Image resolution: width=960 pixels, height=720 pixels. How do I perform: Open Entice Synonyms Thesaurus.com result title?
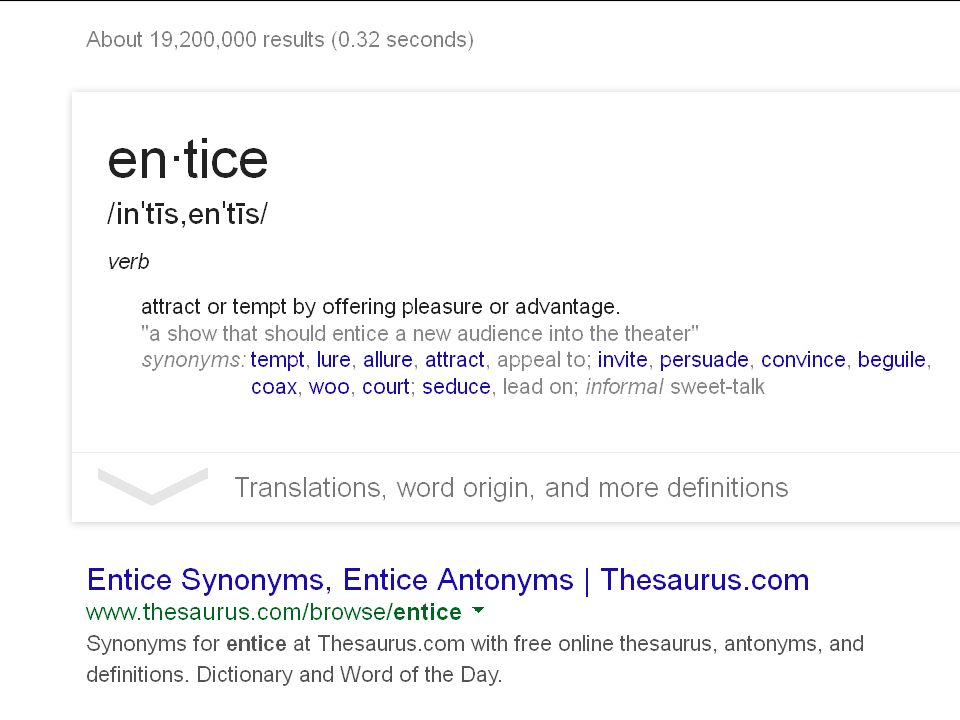pos(448,579)
